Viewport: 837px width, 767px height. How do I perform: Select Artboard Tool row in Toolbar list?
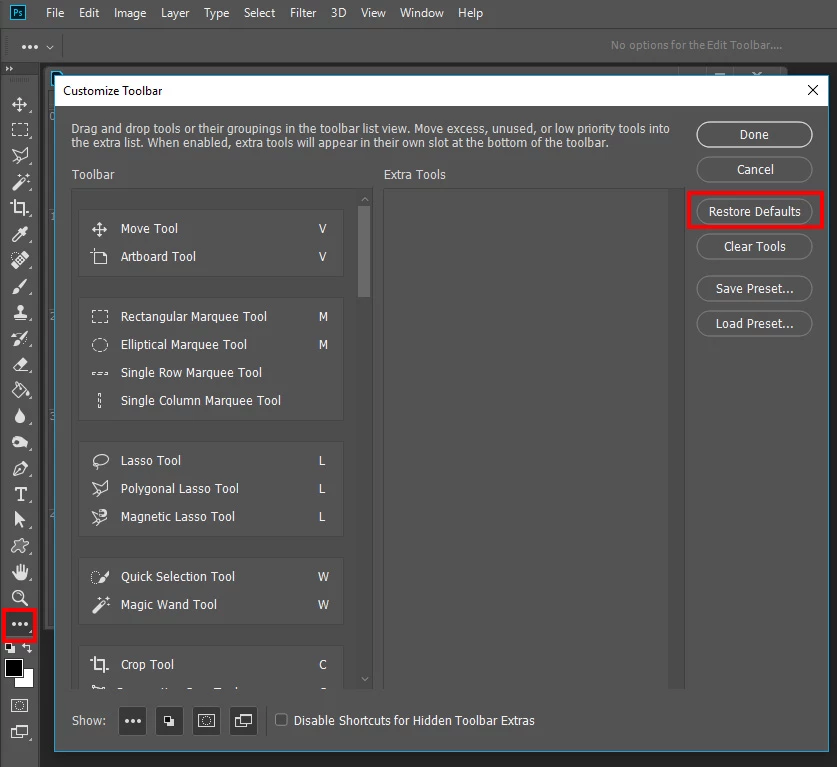(x=211, y=257)
